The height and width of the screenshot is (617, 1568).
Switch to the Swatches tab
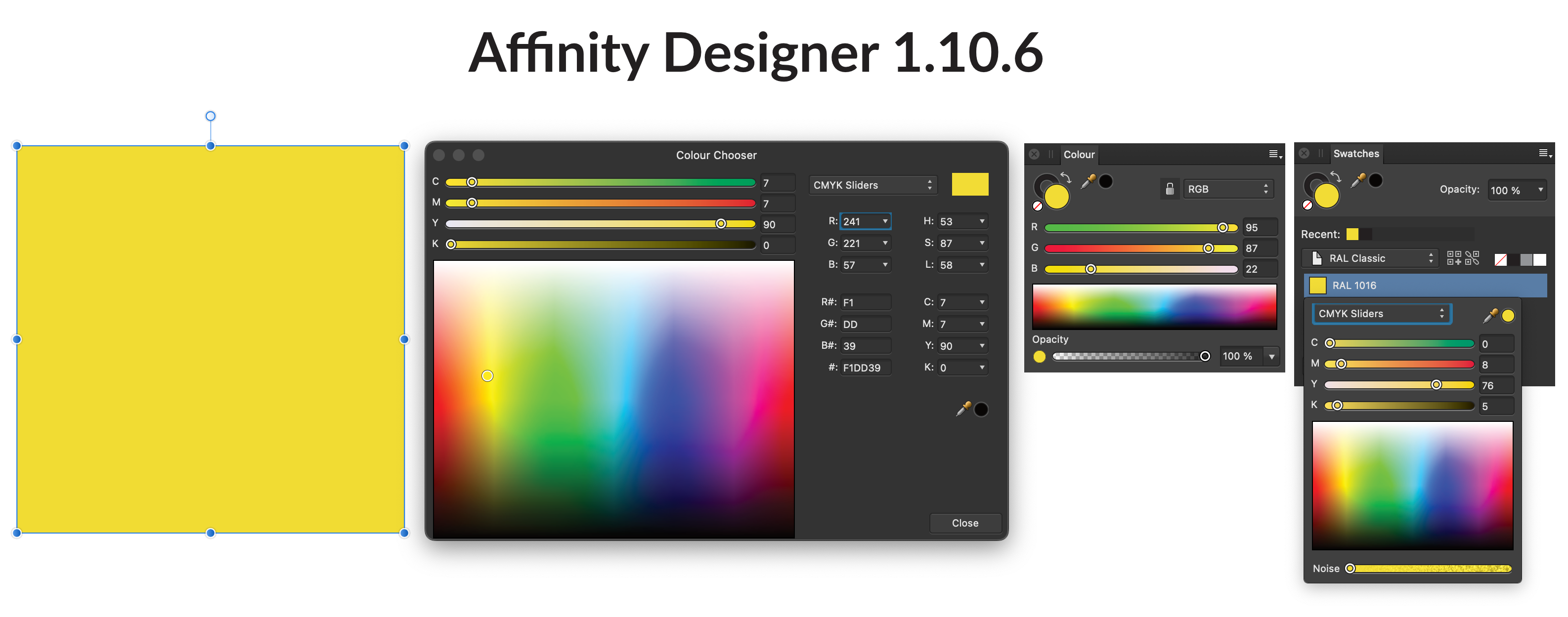1356,154
